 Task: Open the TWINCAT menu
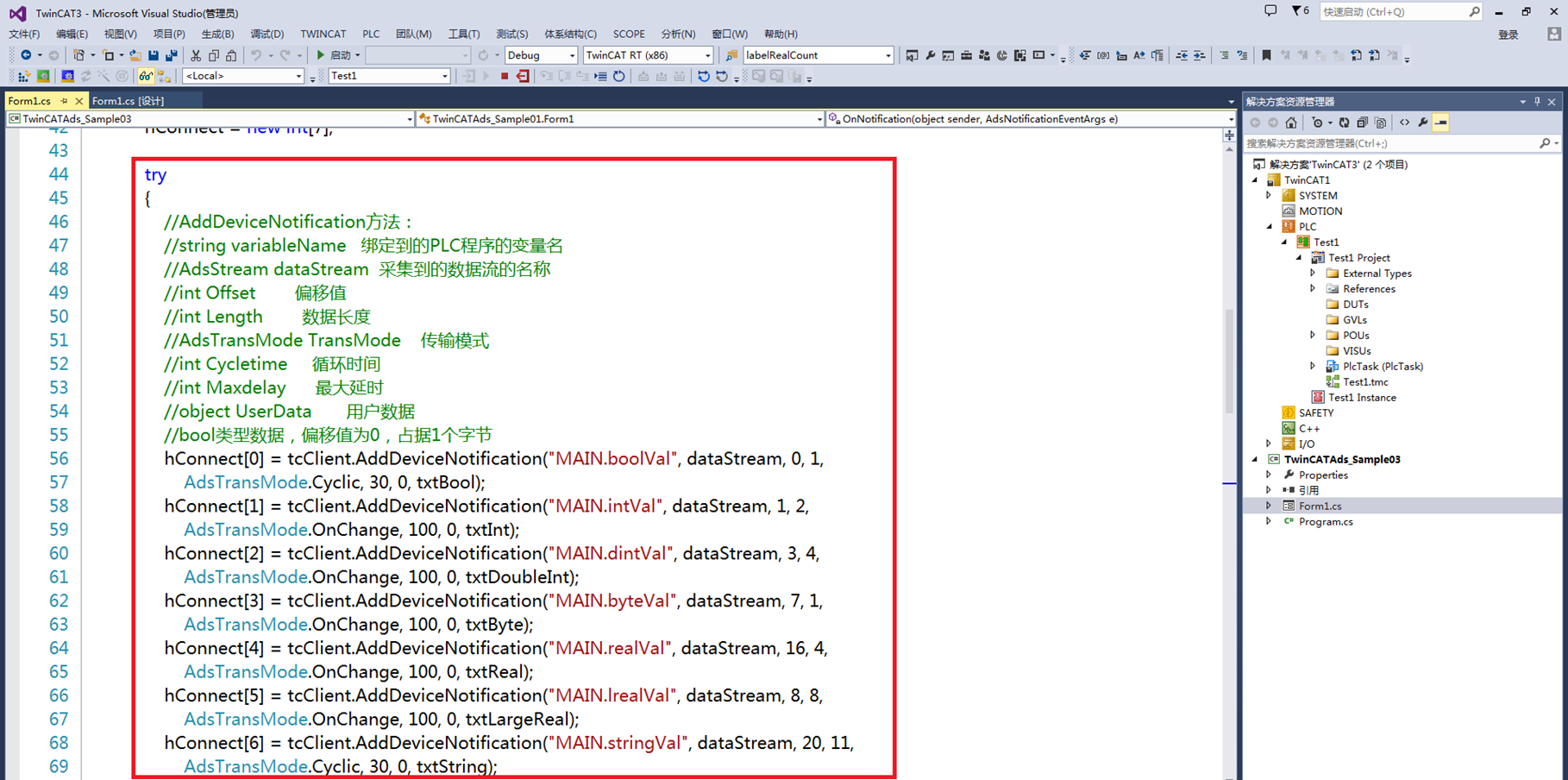323,35
